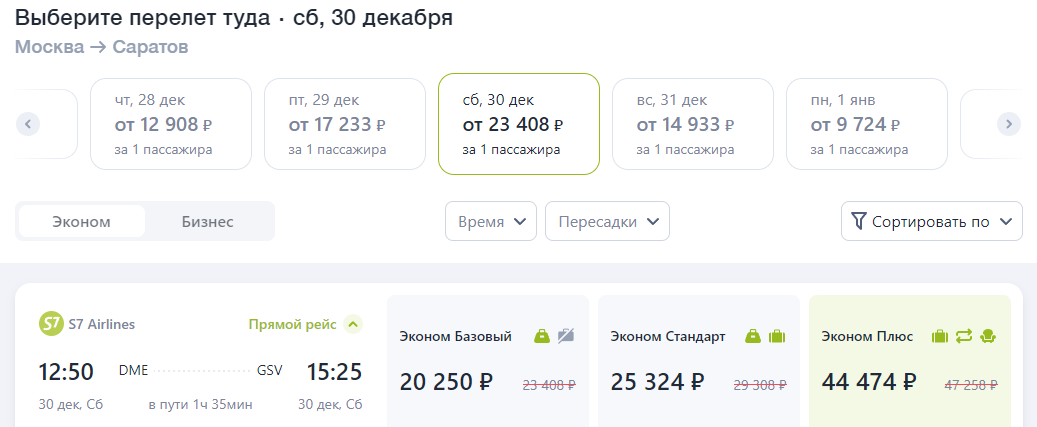Click the hand luggage icon in Эконом Базовый
1037x427 pixels.
(542, 336)
